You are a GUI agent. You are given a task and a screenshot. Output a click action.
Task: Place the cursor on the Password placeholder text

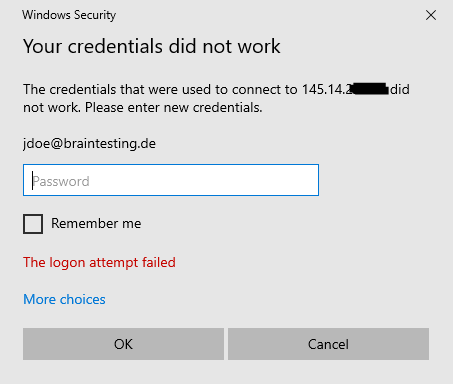61,181
